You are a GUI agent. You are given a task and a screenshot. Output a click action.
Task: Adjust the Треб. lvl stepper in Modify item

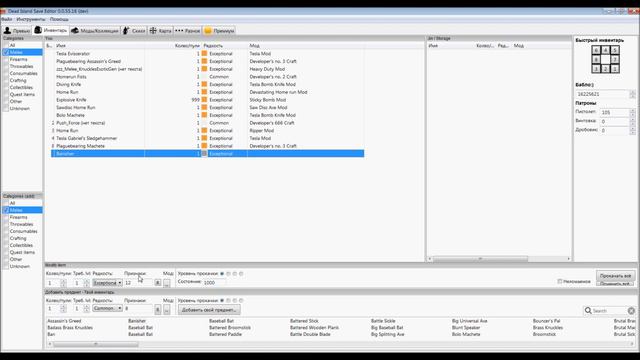[87, 283]
